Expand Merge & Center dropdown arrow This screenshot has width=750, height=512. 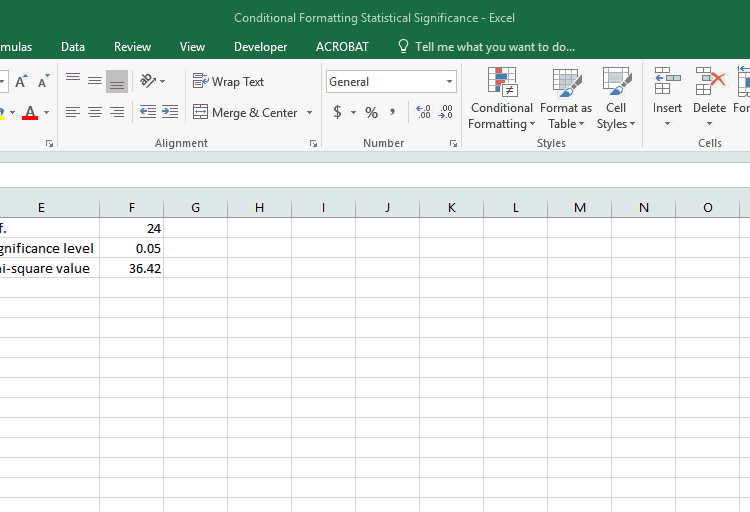309,113
